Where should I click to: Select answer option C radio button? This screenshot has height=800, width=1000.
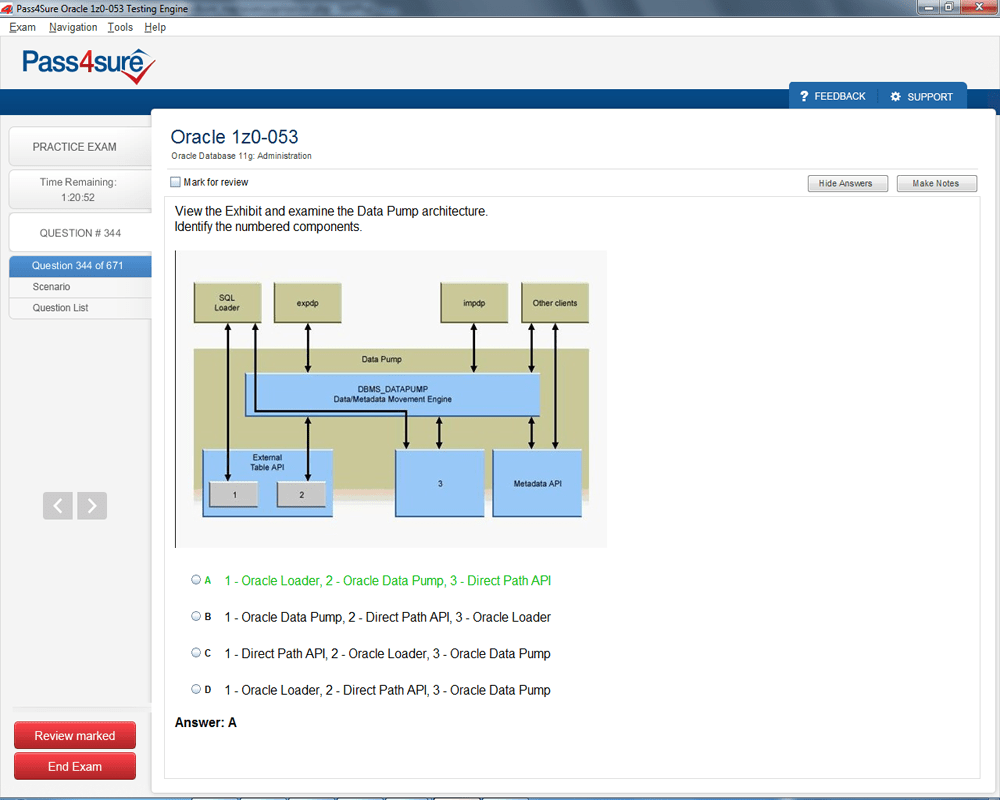[196, 653]
